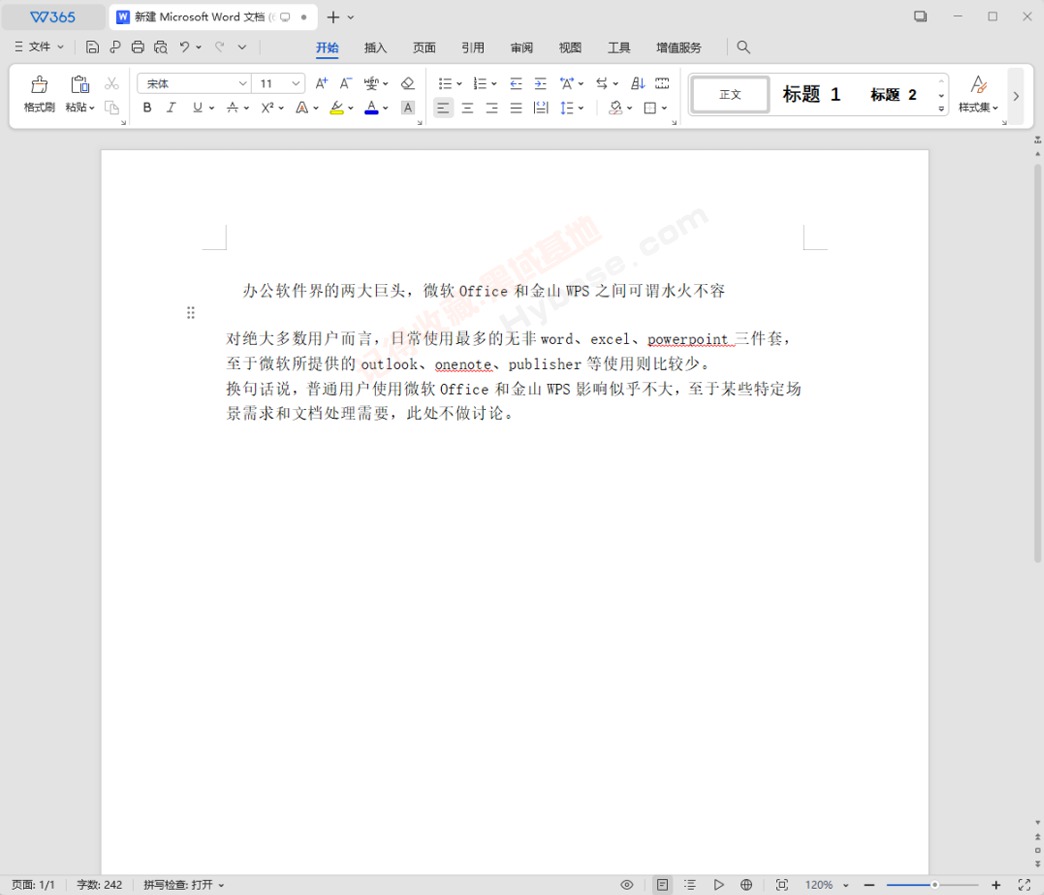
Task: Increase font size with A+ icon
Action: [322, 83]
